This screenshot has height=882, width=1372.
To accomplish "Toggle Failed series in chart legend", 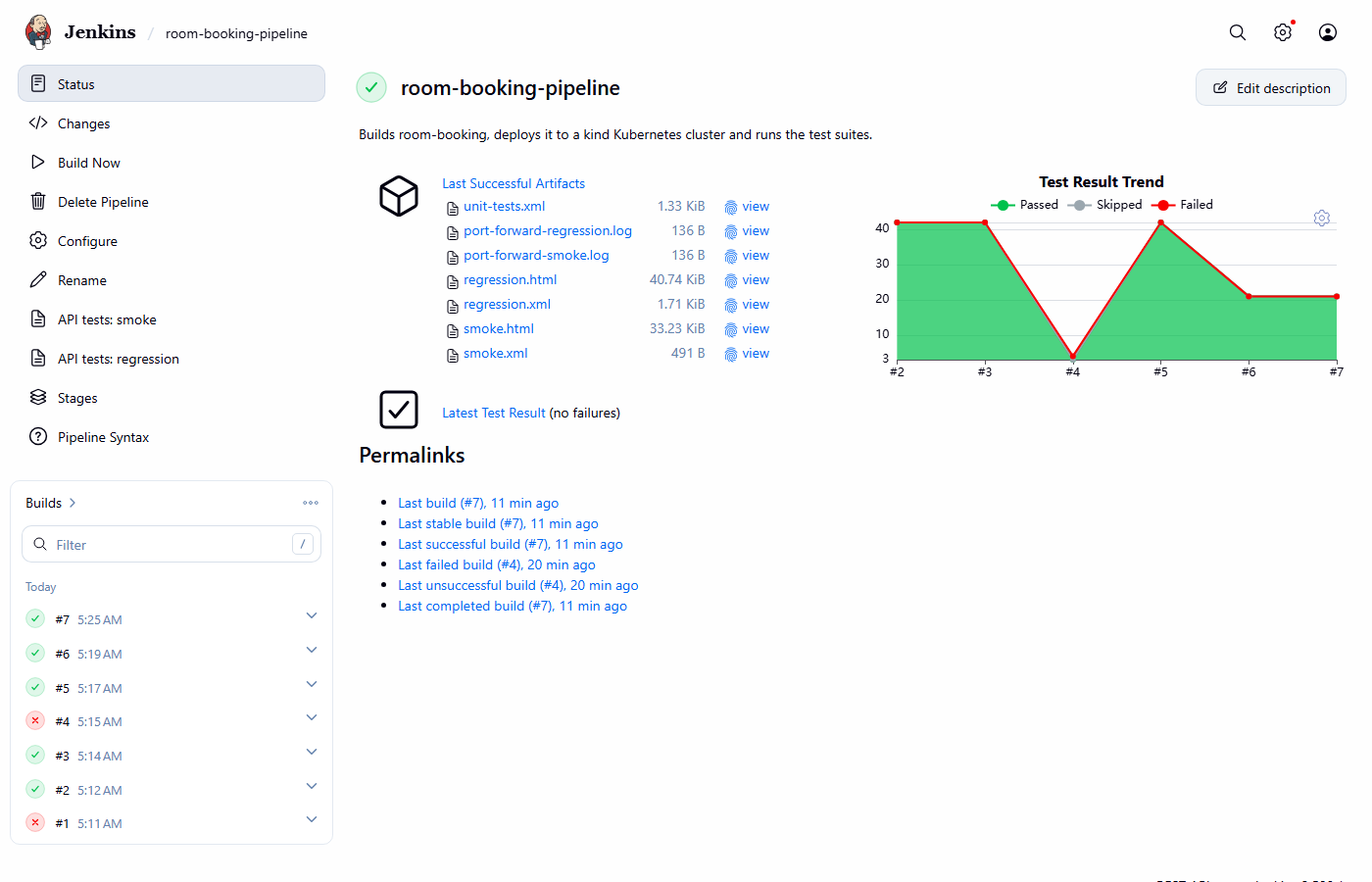I will pyautogui.click(x=1183, y=205).
